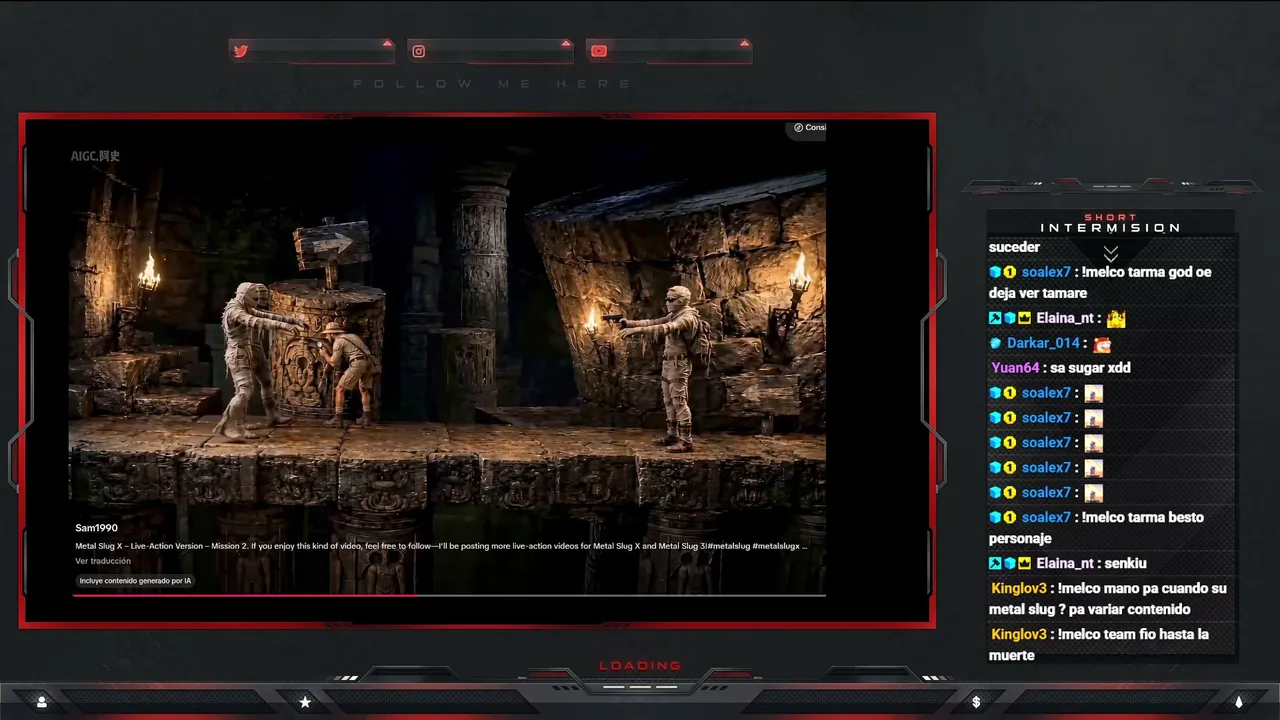Expand the YouTube panel red arrow
The width and height of the screenshot is (1280, 720).
click(744, 43)
